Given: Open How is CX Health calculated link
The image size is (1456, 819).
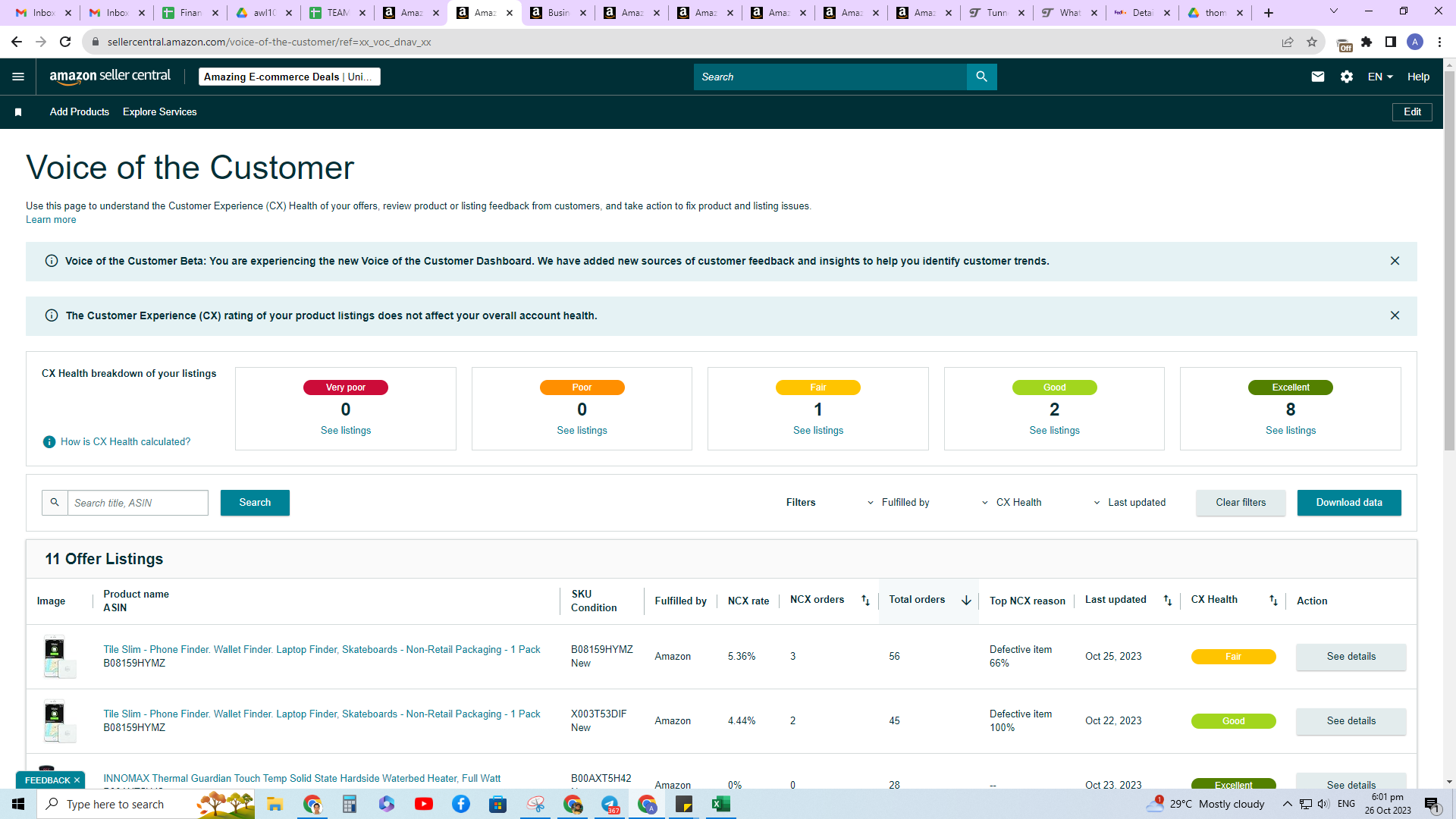Looking at the screenshot, I should pyautogui.click(x=126, y=442).
